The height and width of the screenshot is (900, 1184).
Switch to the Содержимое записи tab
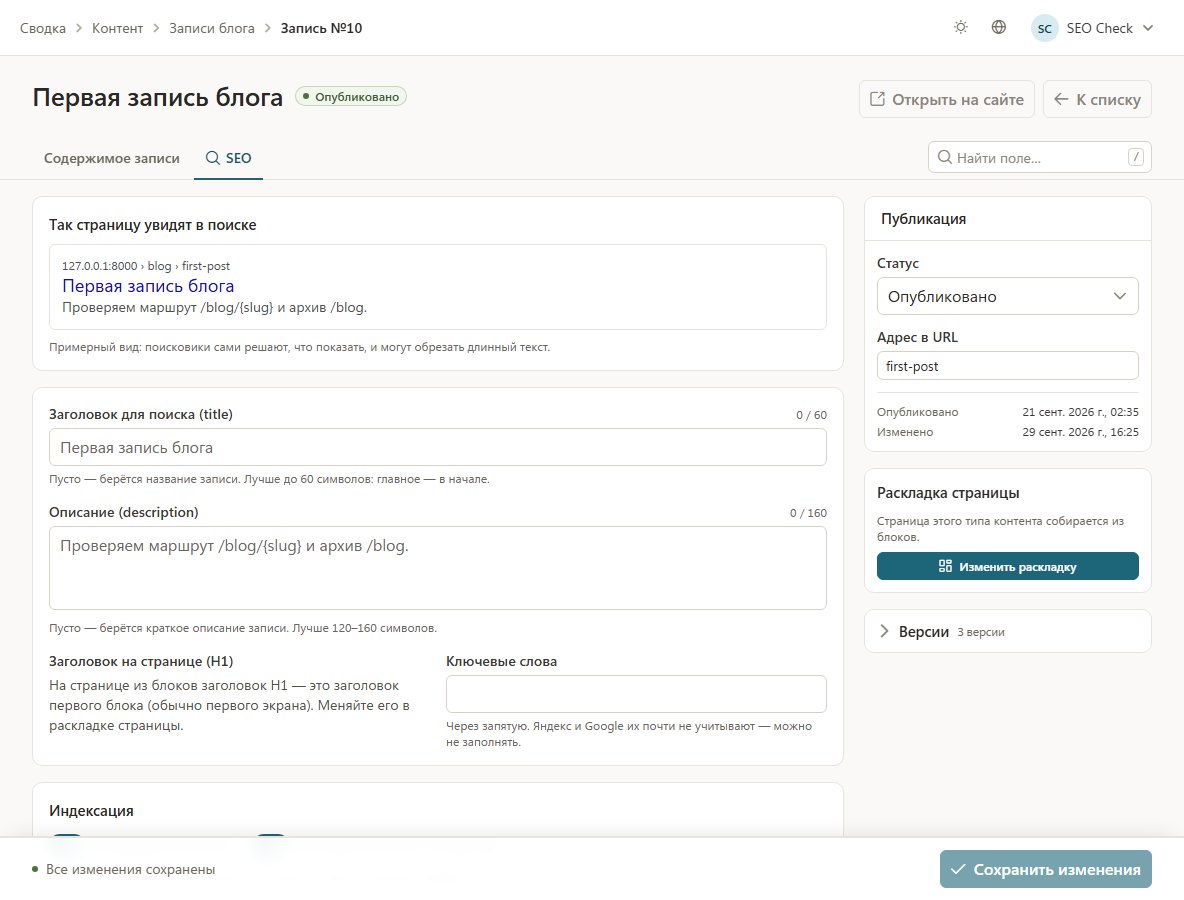pyautogui.click(x=112, y=158)
